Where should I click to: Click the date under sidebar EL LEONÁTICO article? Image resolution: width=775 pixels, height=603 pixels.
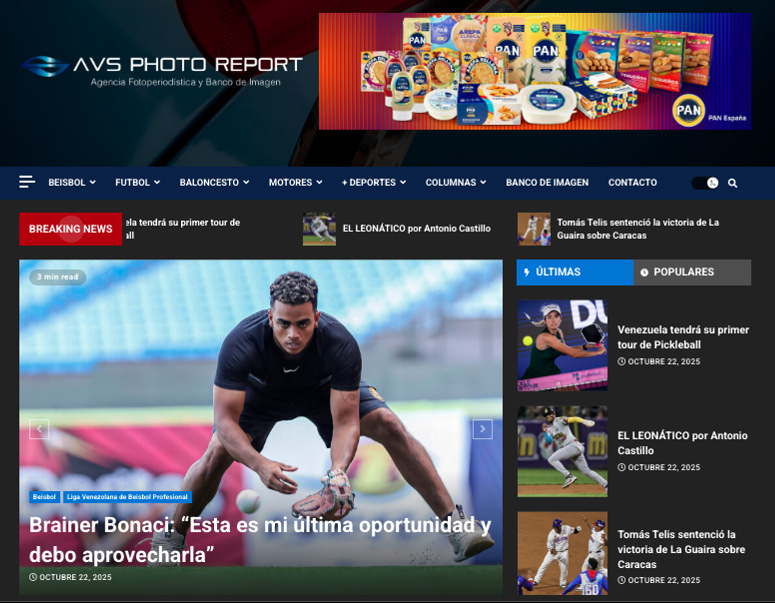click(659, 467)
